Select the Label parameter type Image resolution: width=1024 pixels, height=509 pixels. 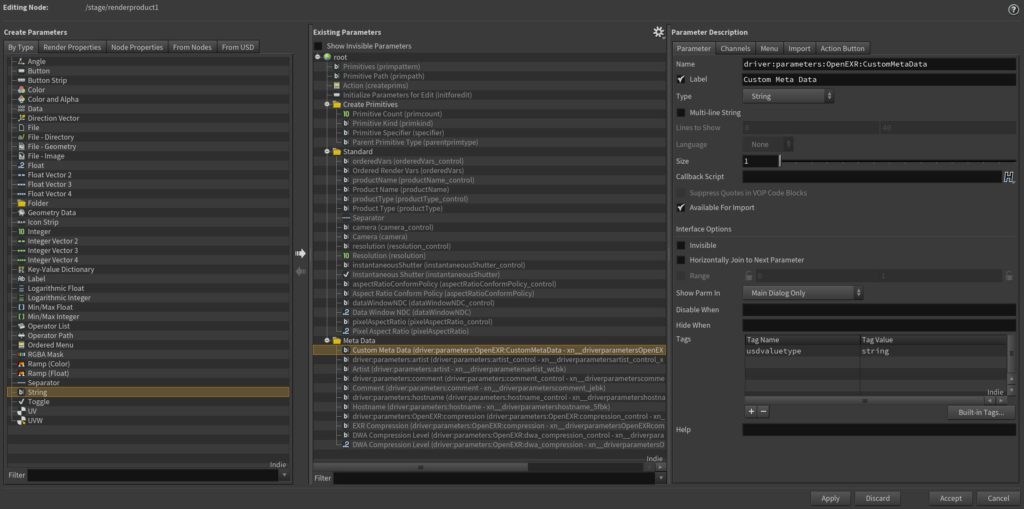coord(36,278)
